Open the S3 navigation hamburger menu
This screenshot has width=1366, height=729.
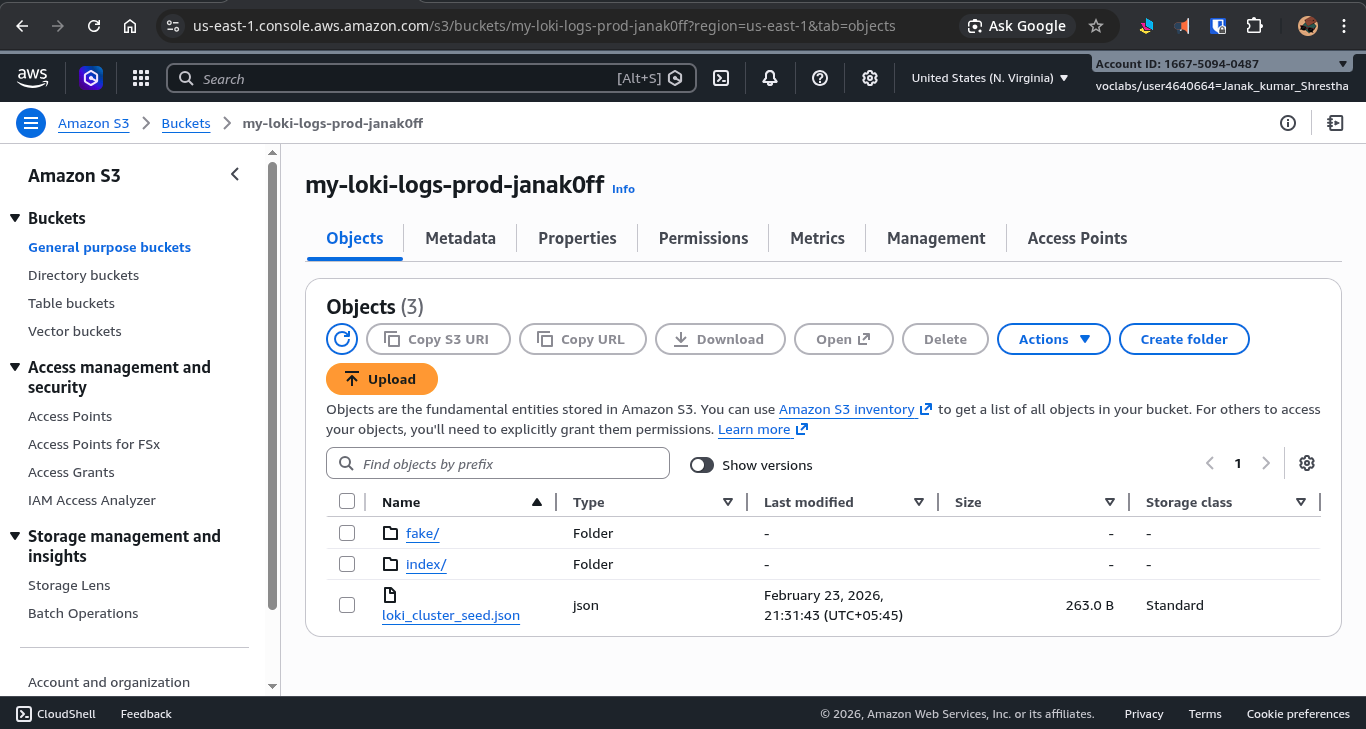coord(30,122)
